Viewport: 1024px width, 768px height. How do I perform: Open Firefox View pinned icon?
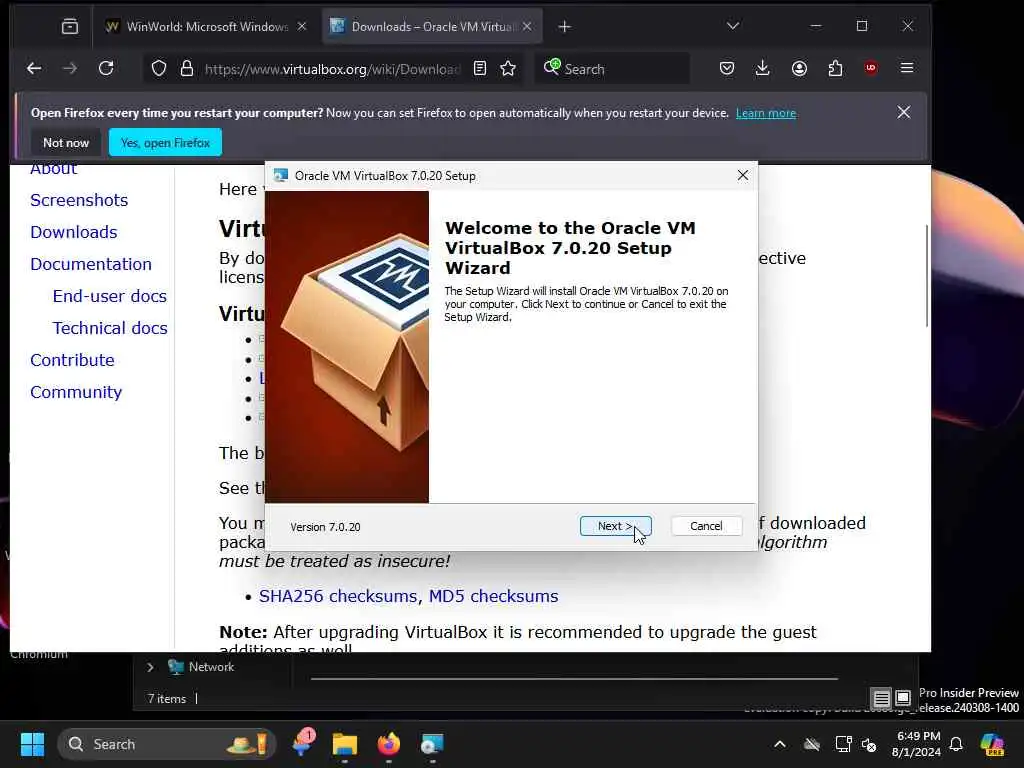70,27
